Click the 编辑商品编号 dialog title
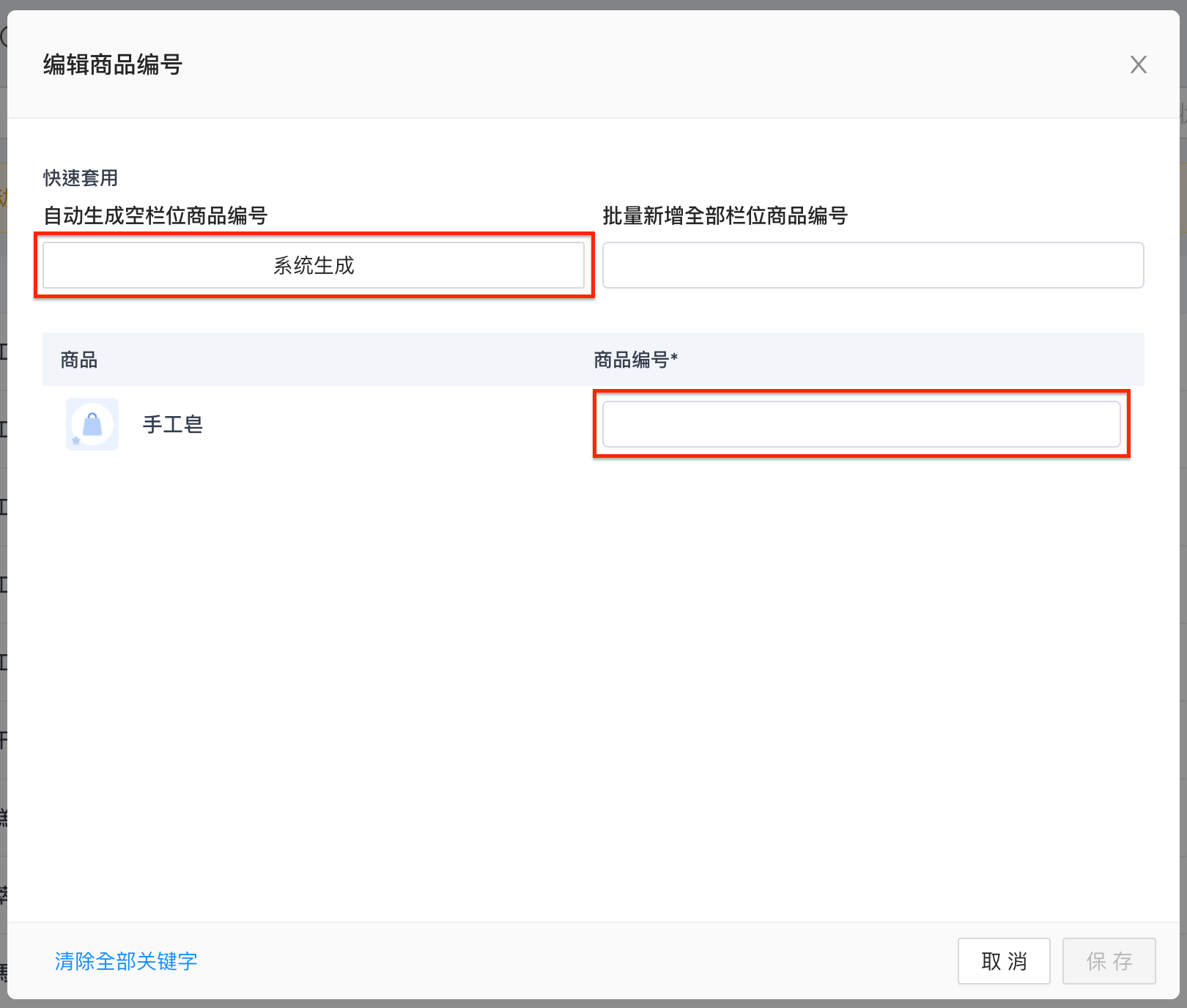Viewport: 1187px width, 1008px height. coord(113,64)
